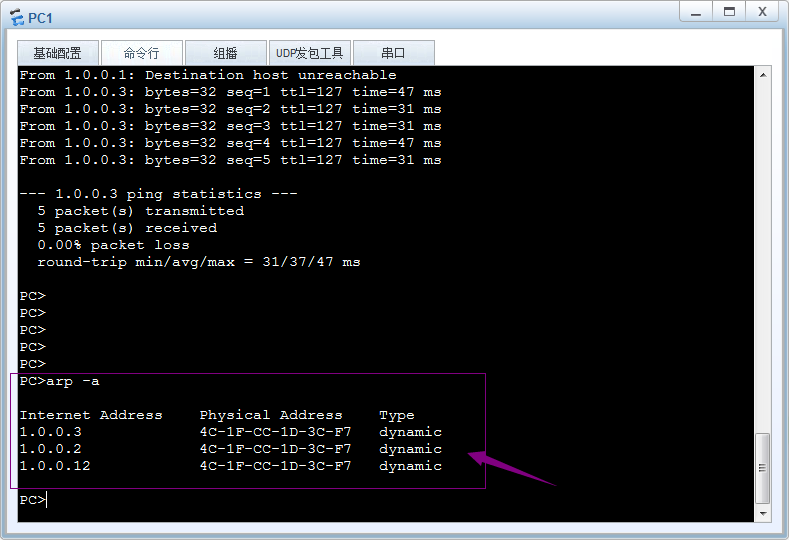789x540 pixels.
Task: Open the 组播 tab
Action: [x=225, y=53]
